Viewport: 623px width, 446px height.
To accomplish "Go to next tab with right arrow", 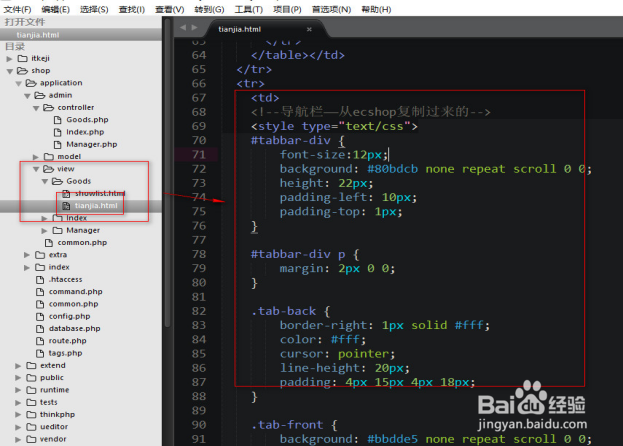I will 194,27.
